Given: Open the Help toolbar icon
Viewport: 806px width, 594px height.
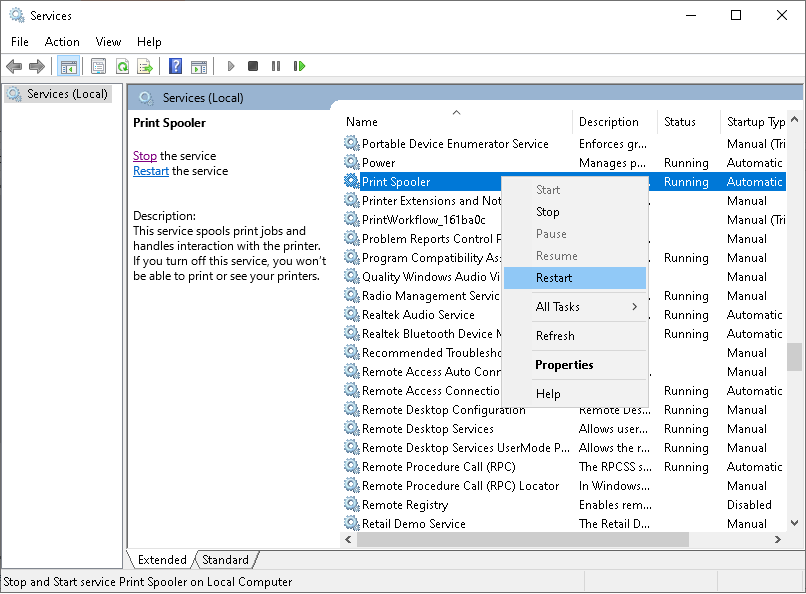Looking at the screenshot, I should point(175,66).
